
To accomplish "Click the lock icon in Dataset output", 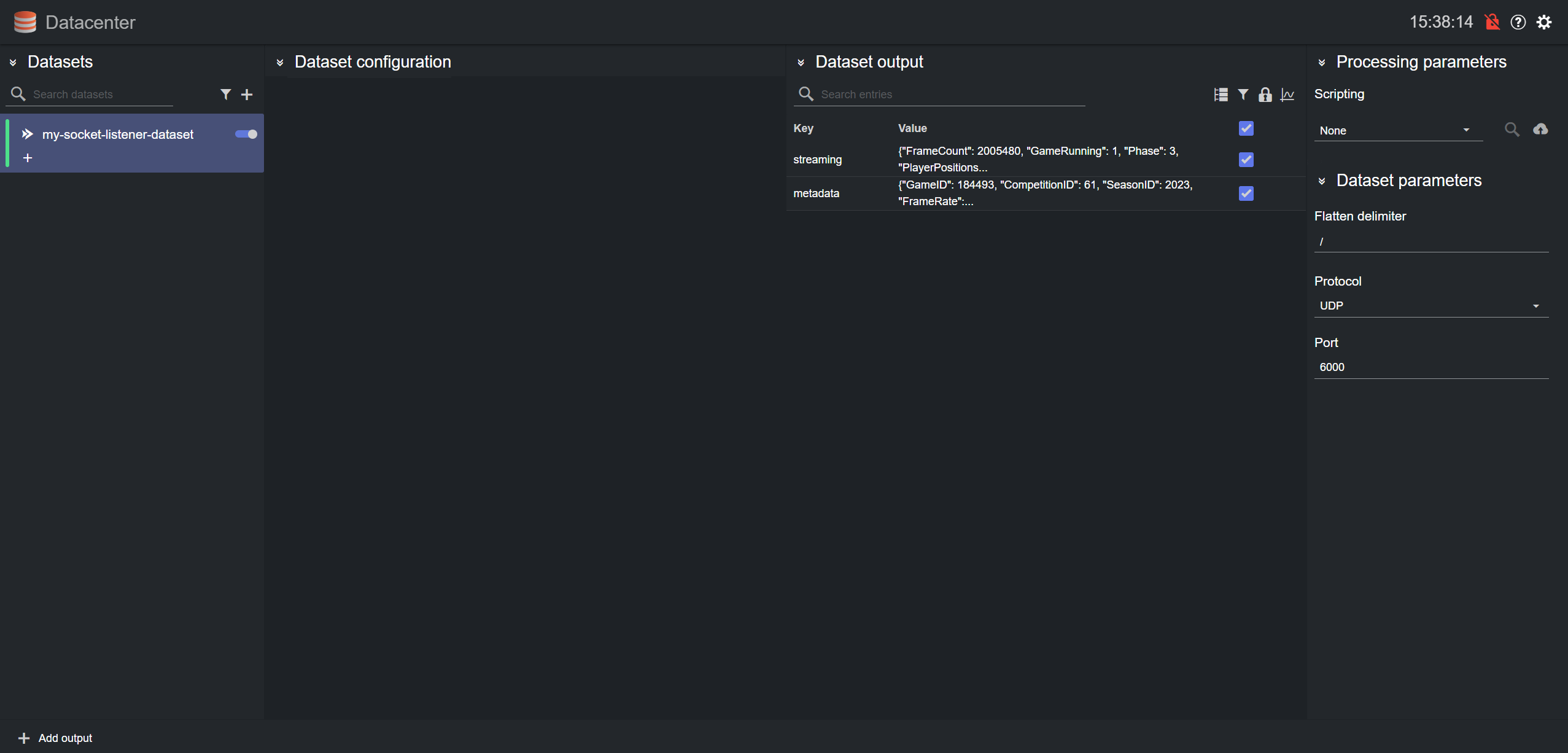I will tap(1265, 95).
